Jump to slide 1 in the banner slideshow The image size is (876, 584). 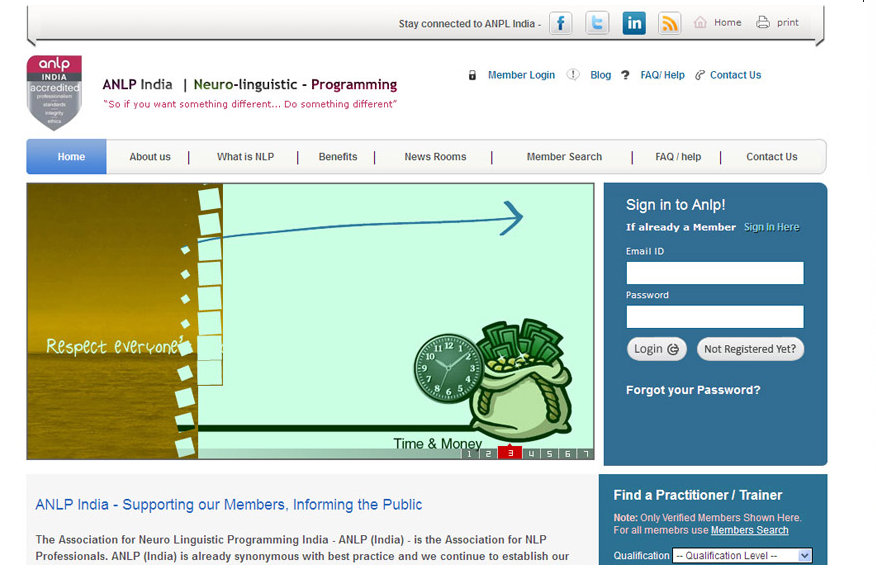(x=470, y=453)
